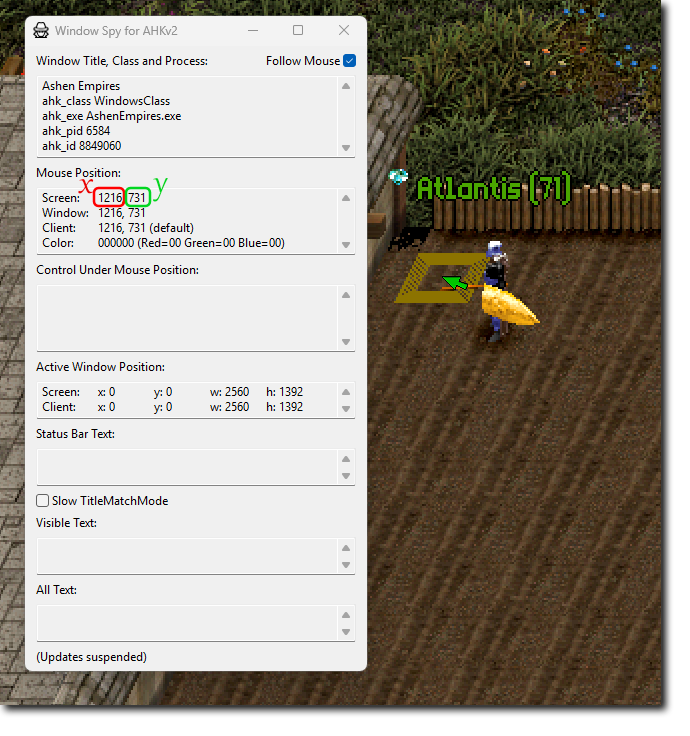Click up arrow in All Text box
The width and height of the screenshot is (690, 736).
pyautogui.click(x=346, y=615)
